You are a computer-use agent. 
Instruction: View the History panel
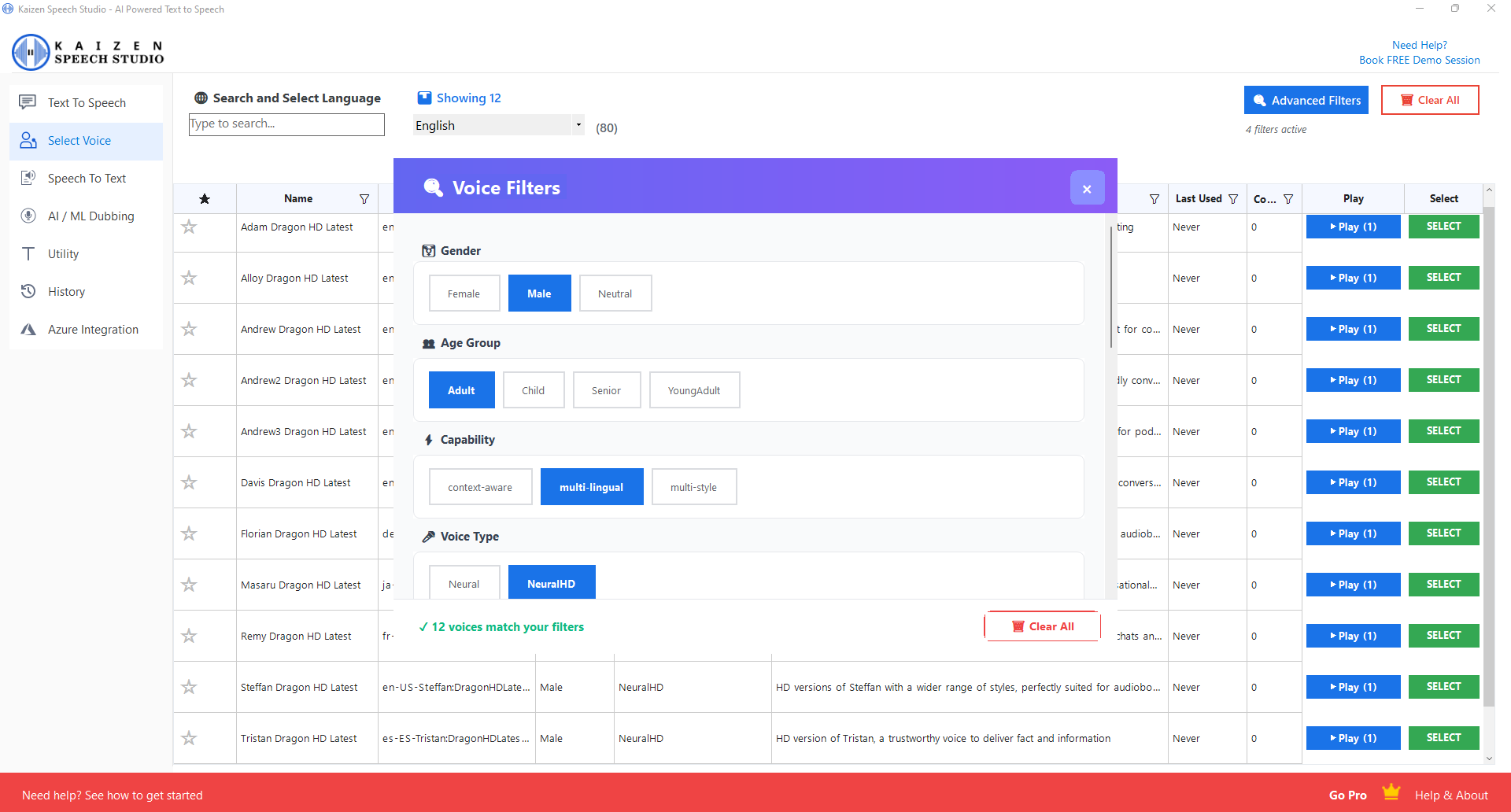point(68,291)
